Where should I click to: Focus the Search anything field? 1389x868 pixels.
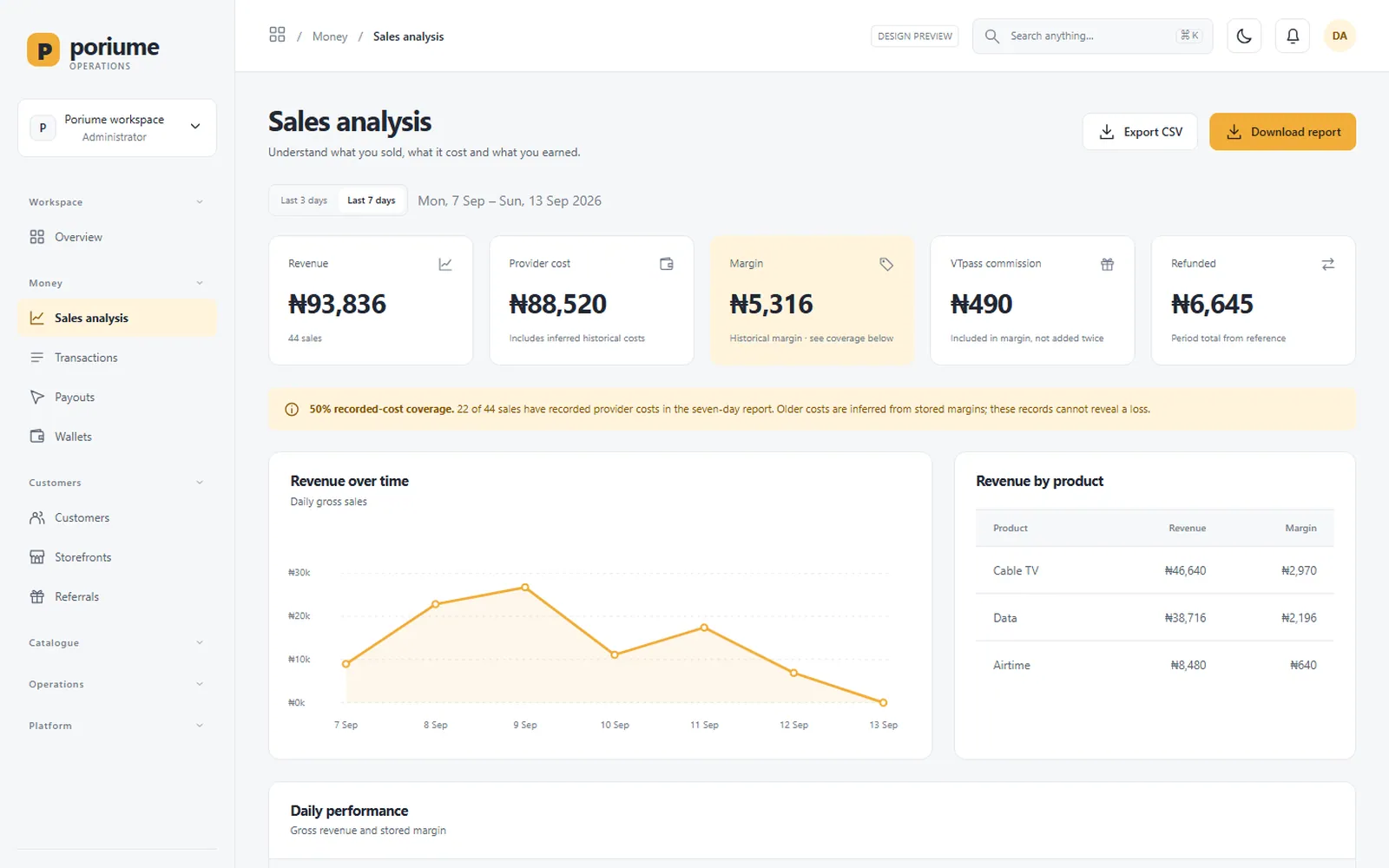pos(1093,36)
